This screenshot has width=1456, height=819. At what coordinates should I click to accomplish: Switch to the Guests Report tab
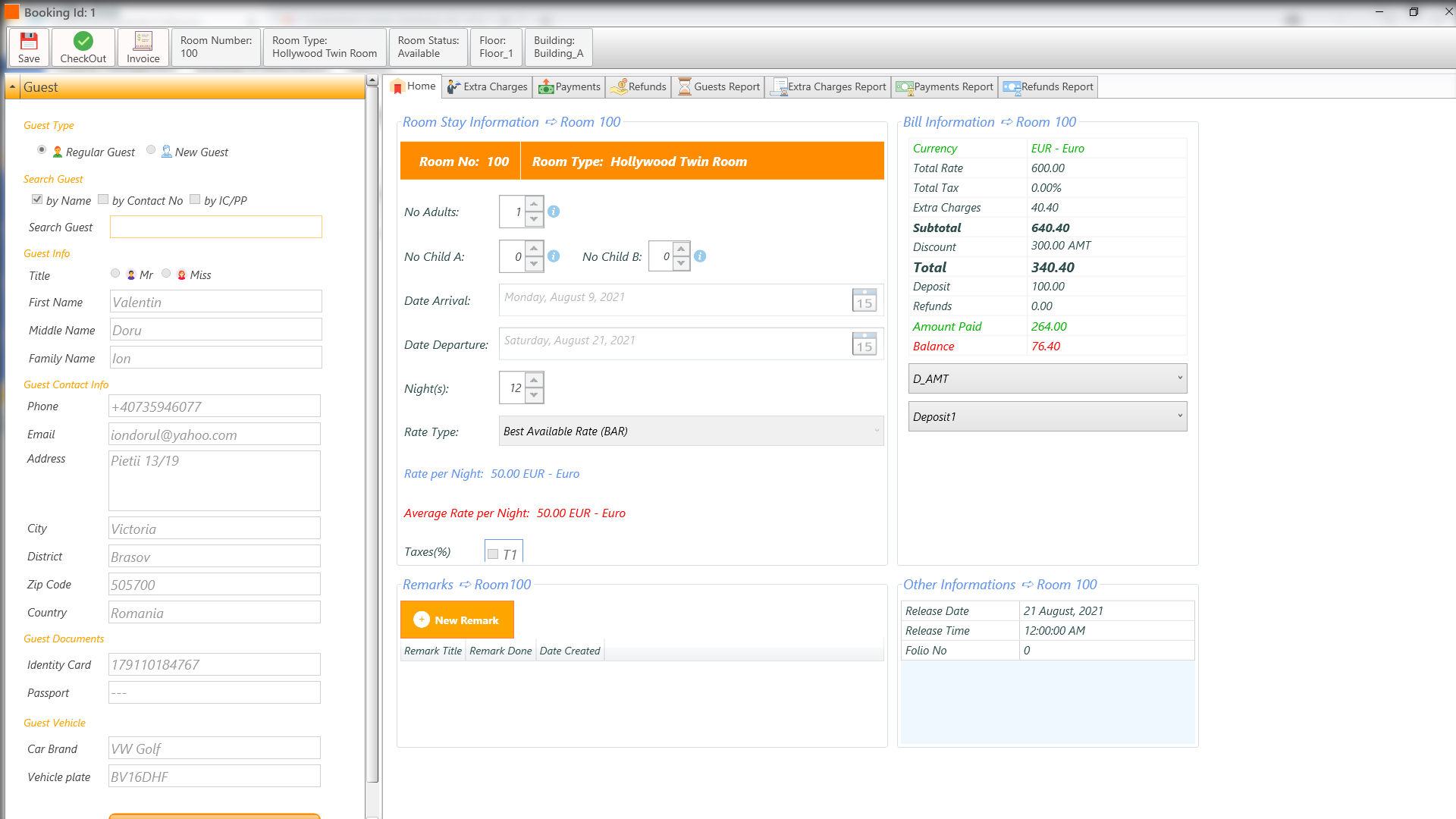tap(718, 87)
